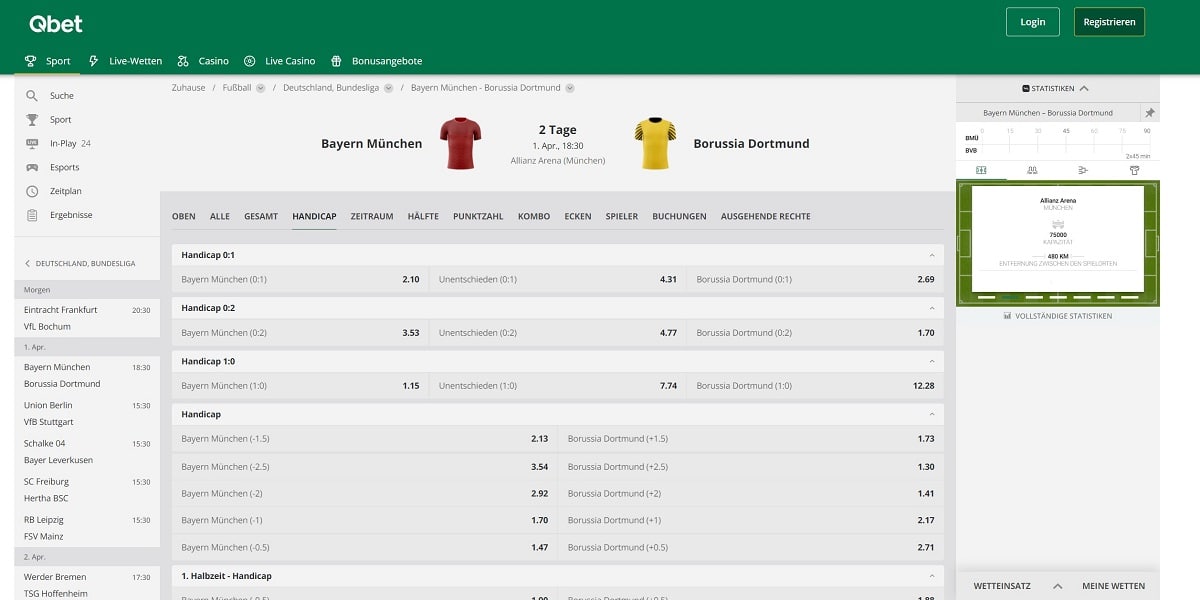
Task: Click the Esports gamepad icon
Action: pyautogui.click(x=32, y=168)
